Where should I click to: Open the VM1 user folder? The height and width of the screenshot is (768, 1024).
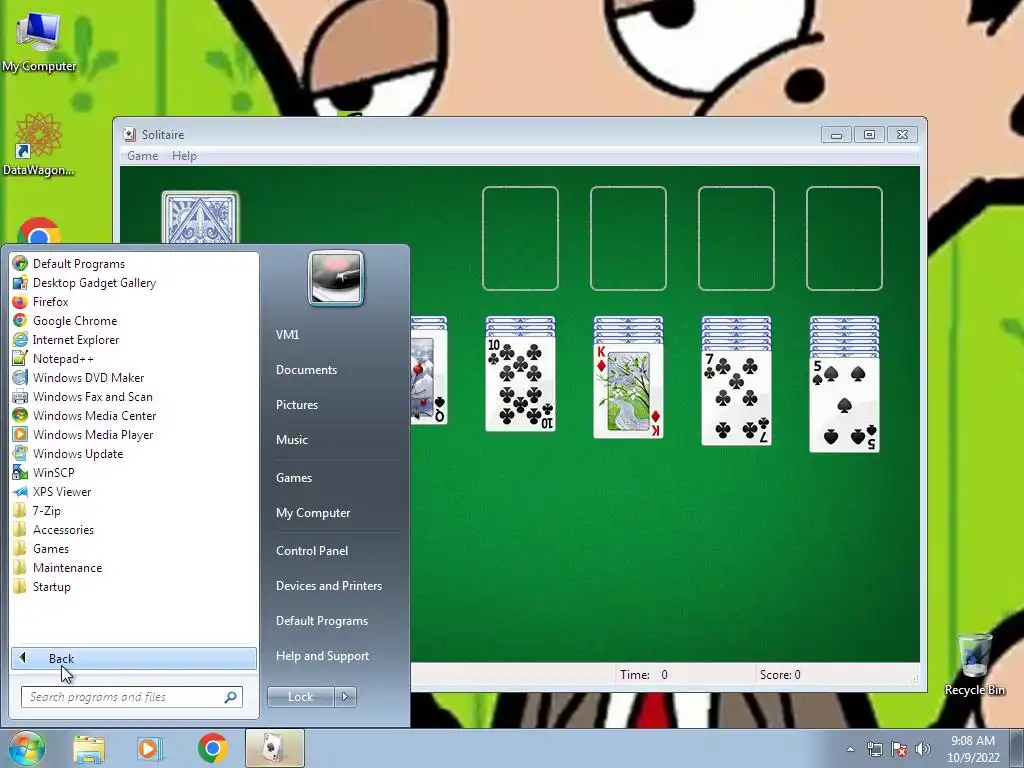coord(336,334)
